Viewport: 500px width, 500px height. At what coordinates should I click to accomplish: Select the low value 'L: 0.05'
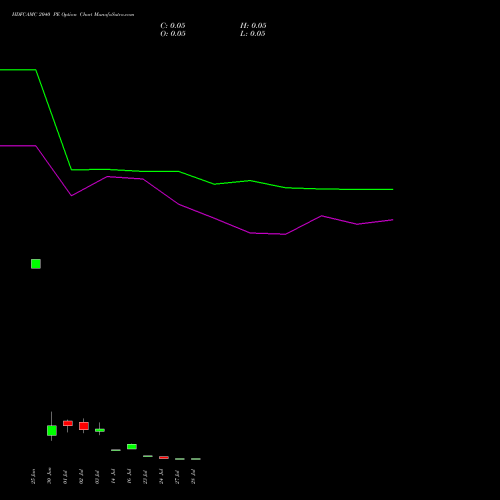[x=253, y=34]
